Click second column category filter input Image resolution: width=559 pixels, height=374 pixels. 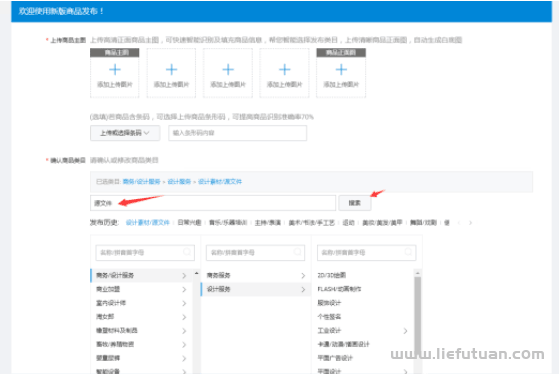coord(256,252)
